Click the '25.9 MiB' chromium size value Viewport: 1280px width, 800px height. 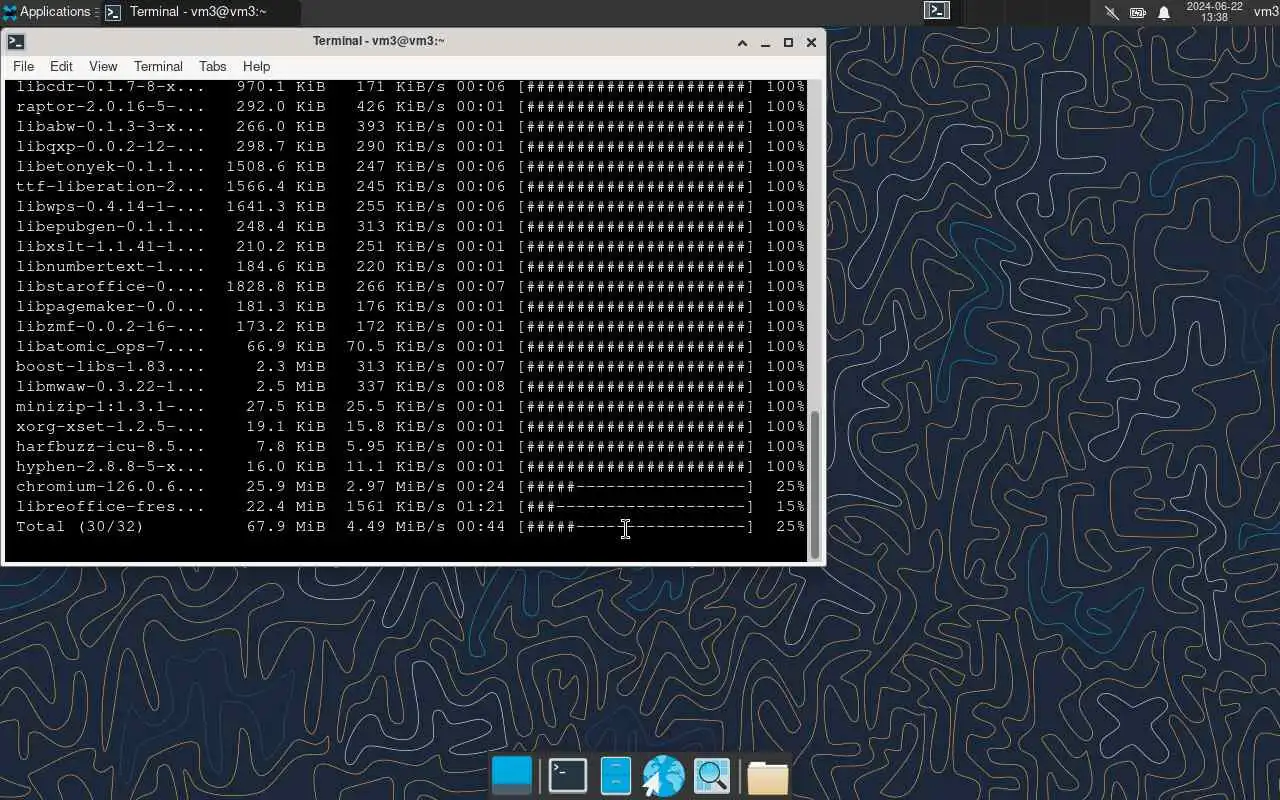286,486
